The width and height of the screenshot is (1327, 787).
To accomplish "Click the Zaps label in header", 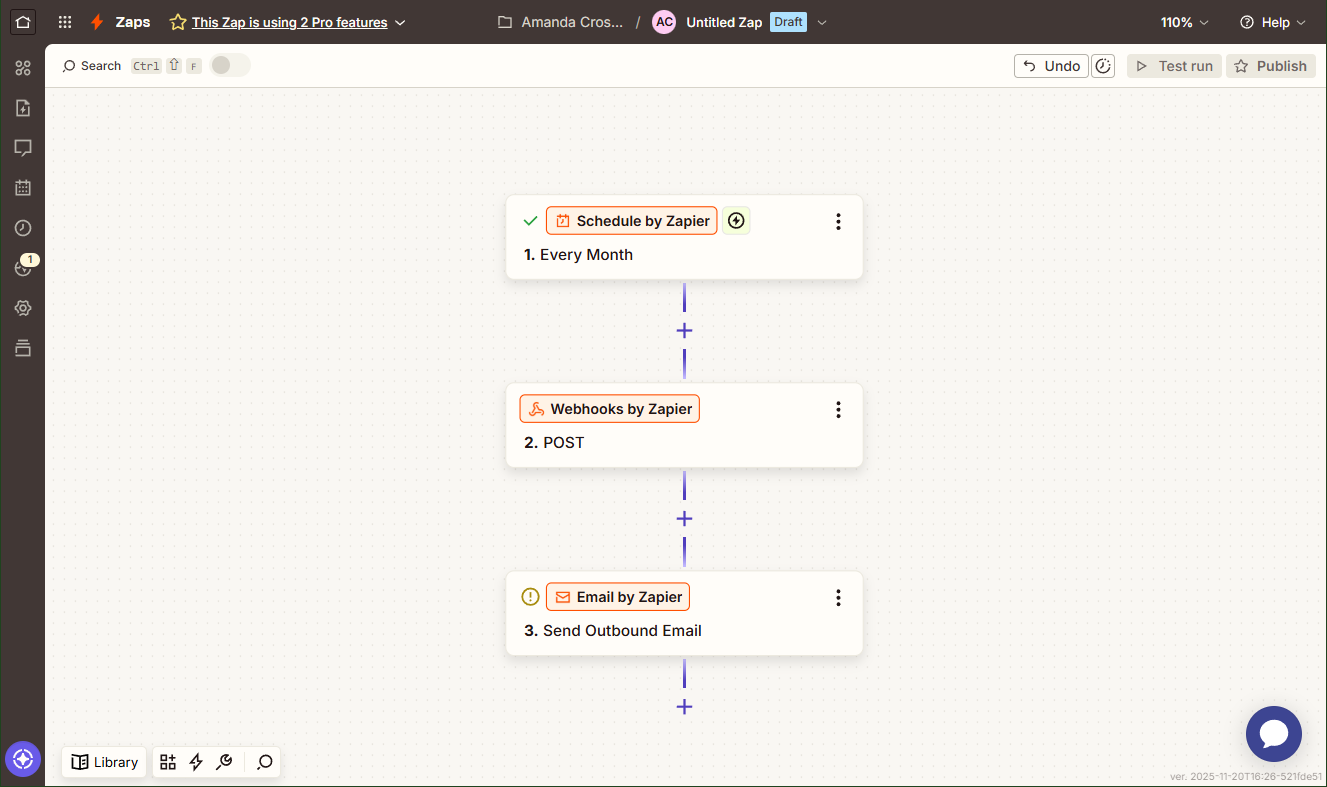I will [132, 22].
